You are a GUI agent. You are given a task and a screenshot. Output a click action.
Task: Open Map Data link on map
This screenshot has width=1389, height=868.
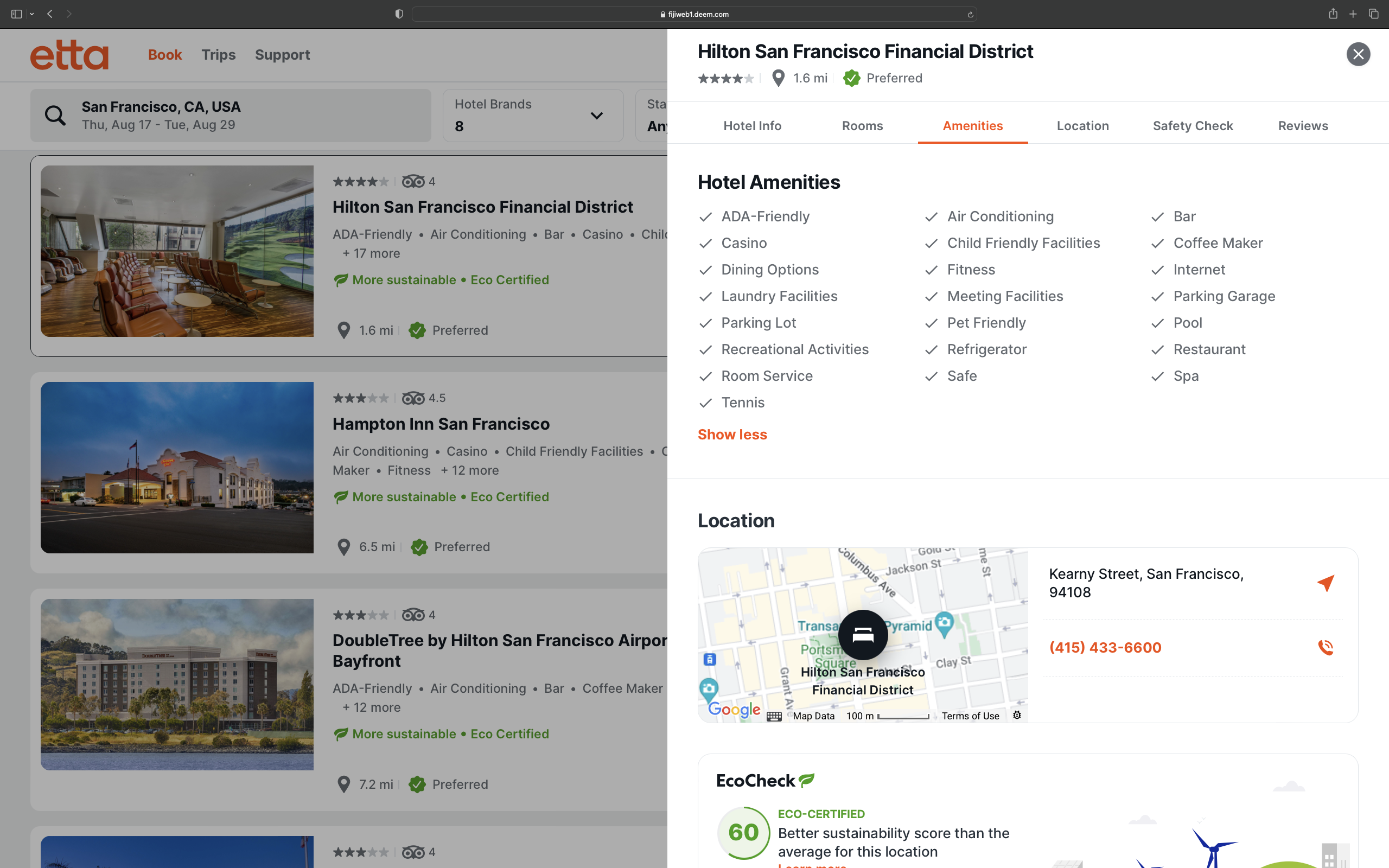click(813, 716)
